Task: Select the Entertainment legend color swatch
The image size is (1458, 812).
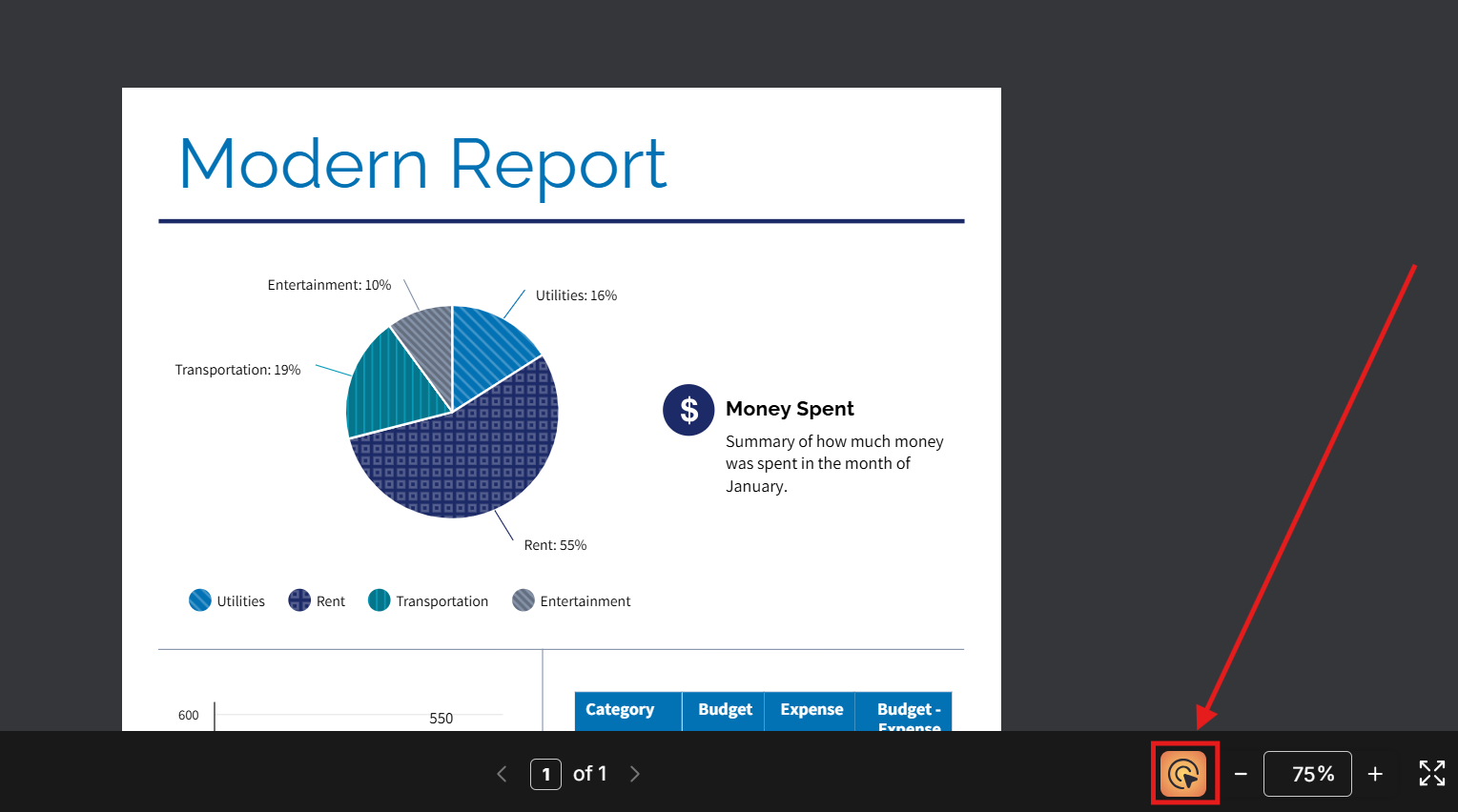Action: [523, 599]
